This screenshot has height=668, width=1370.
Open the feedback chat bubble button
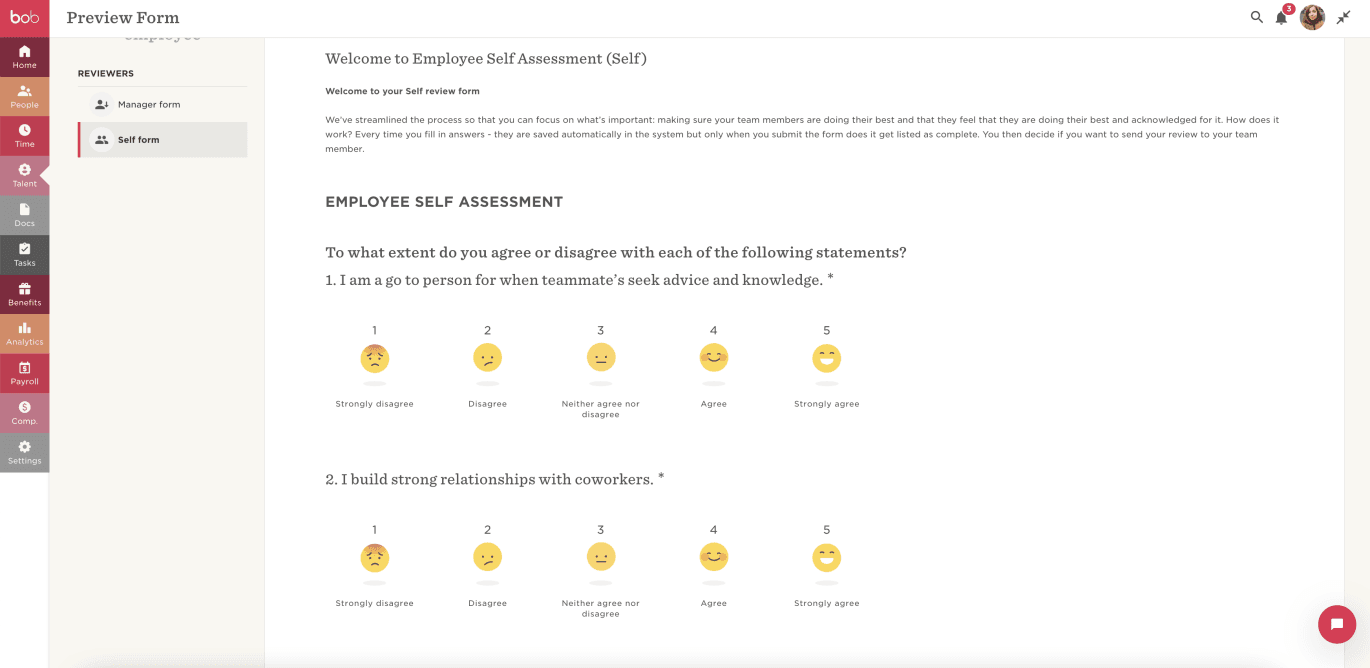(1337, 624)
